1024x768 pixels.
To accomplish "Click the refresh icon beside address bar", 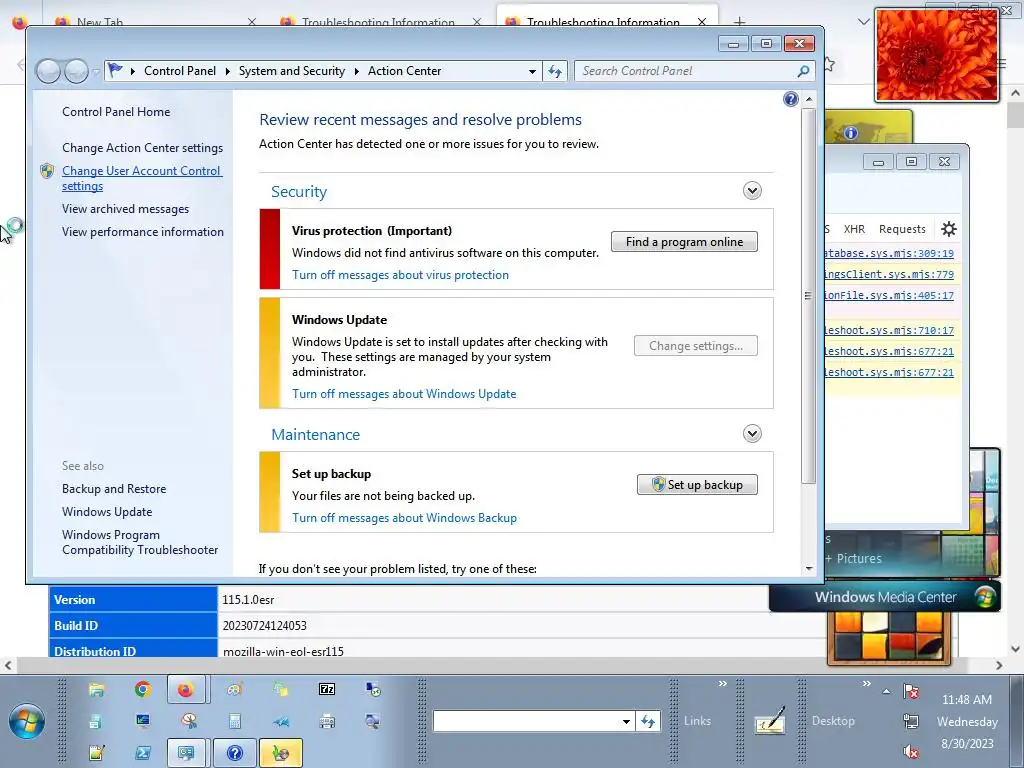I will 554,71.
